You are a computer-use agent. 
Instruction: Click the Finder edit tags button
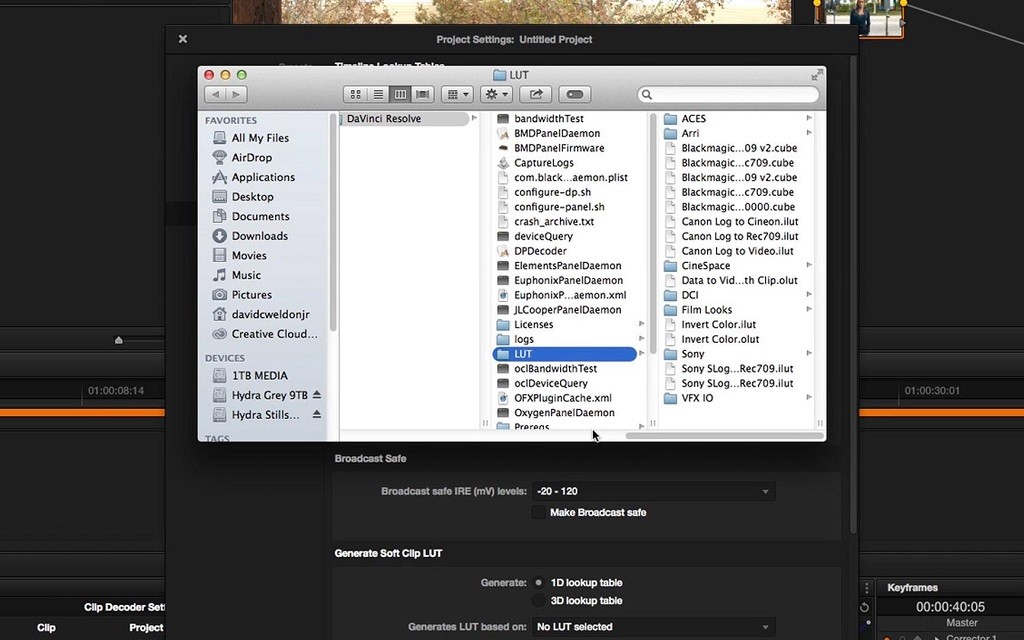point(575,95)
